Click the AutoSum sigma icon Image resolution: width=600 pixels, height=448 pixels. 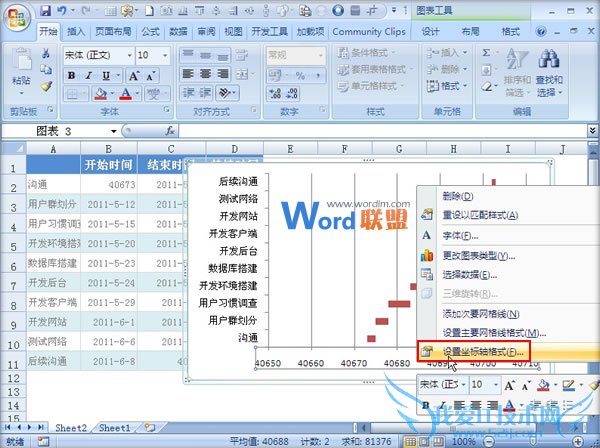coord(486,53)
